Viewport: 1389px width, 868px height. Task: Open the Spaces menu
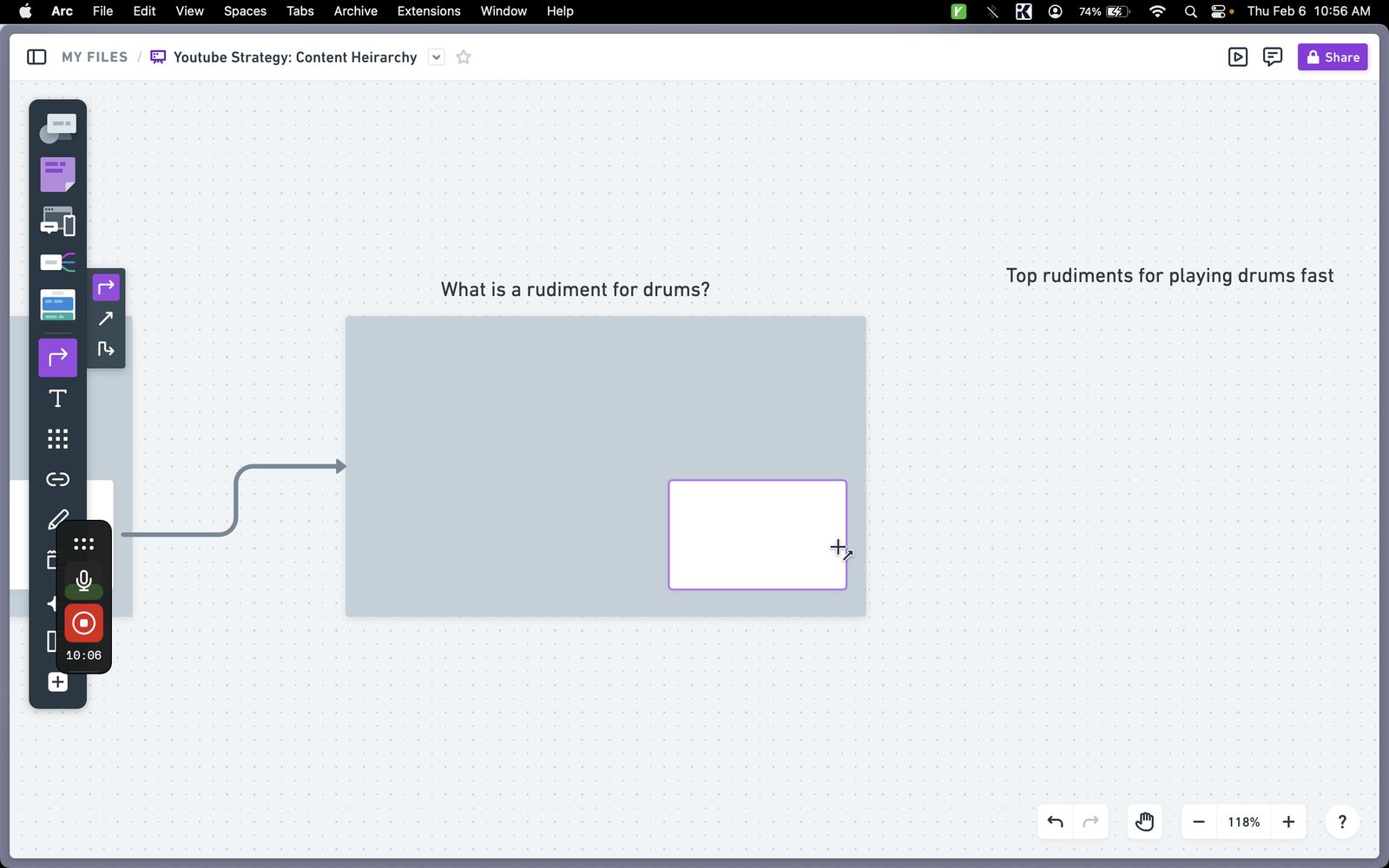[x=245, y=11]
